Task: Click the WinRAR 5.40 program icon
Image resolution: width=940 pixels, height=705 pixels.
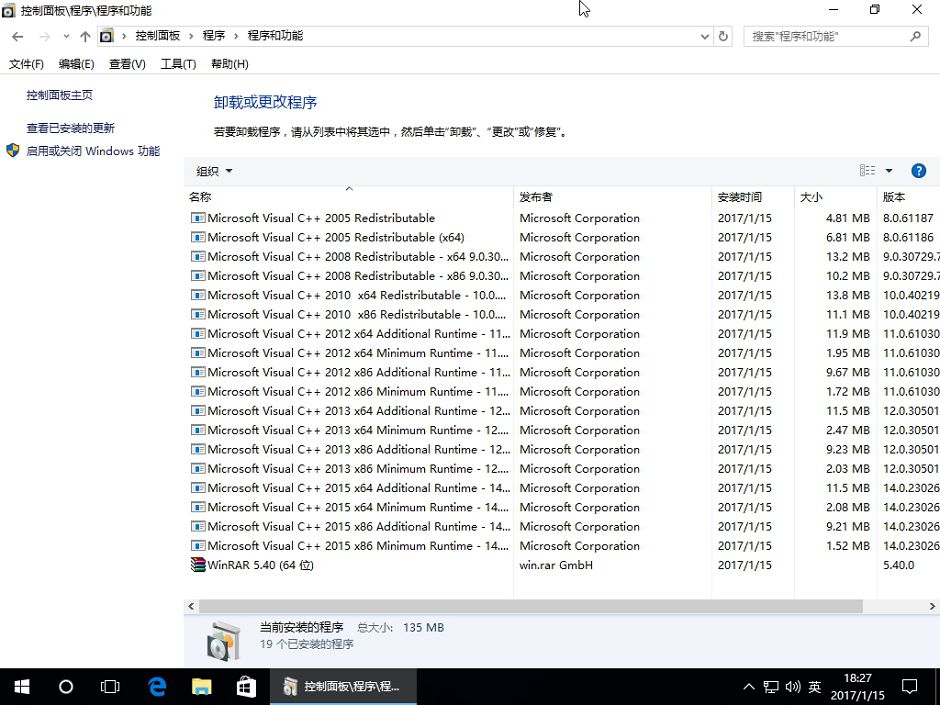Action: coord(198,565)
